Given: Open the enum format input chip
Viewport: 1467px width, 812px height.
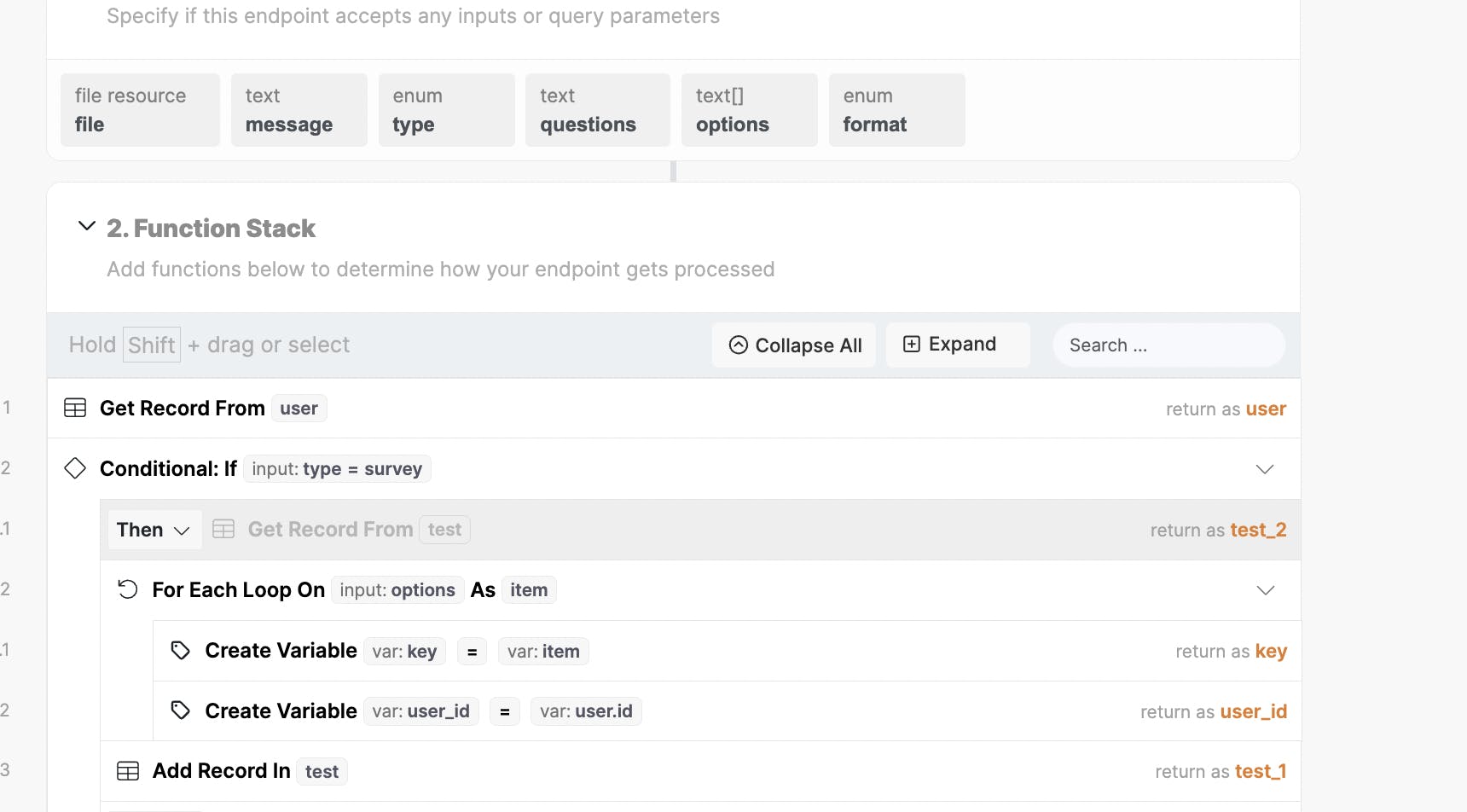Looking at the screenshot, I should pos(896,110).
